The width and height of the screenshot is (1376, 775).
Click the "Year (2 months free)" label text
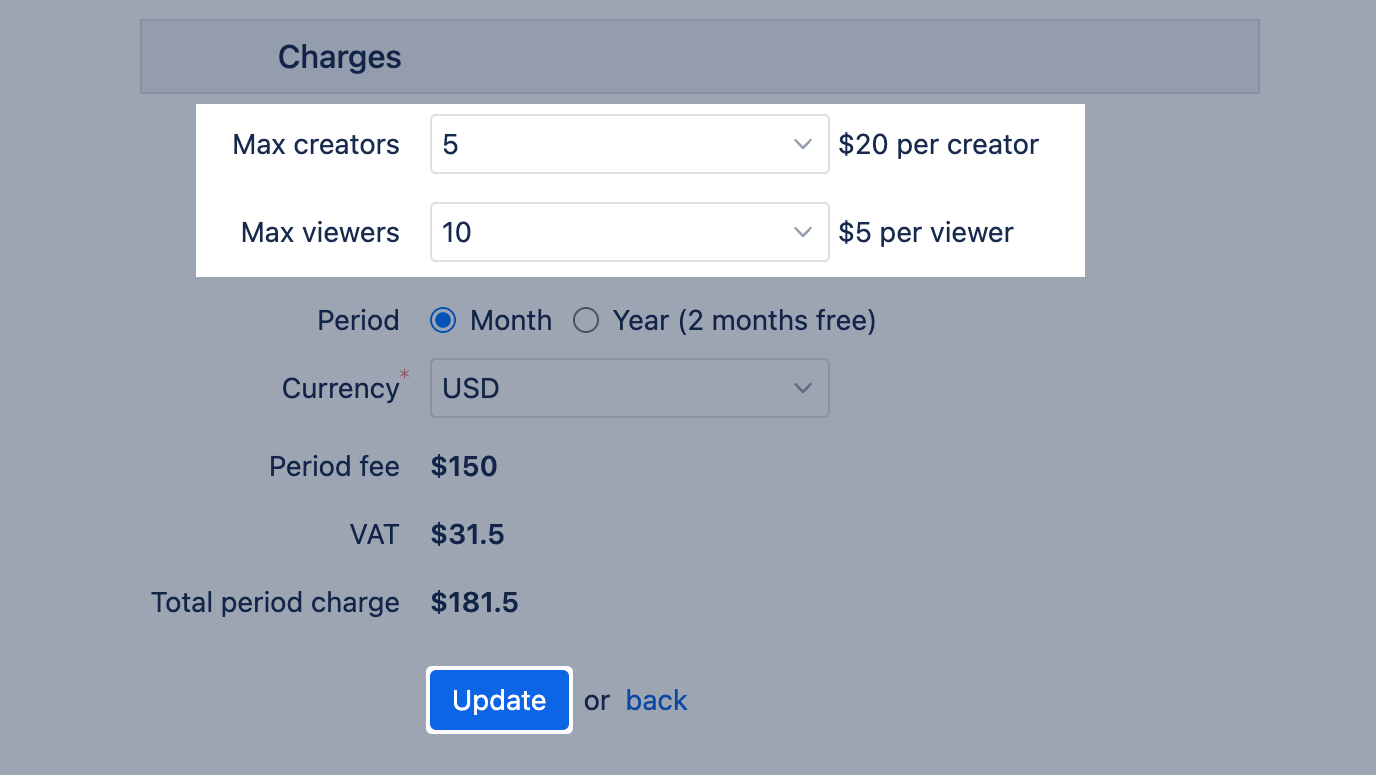point(744,320)
